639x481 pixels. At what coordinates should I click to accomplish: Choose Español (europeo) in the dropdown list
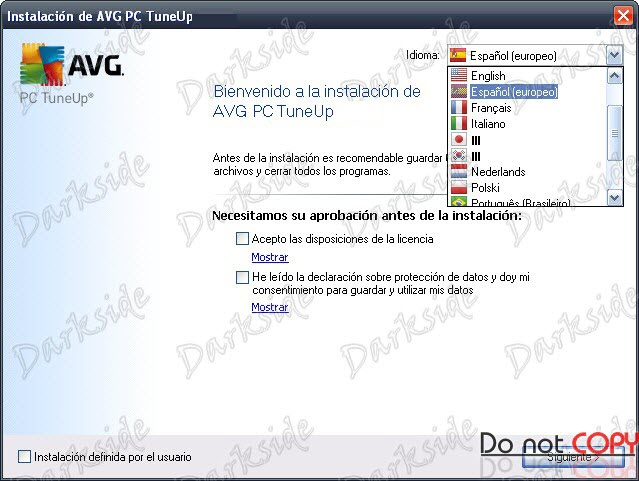[x=513, y=92]
